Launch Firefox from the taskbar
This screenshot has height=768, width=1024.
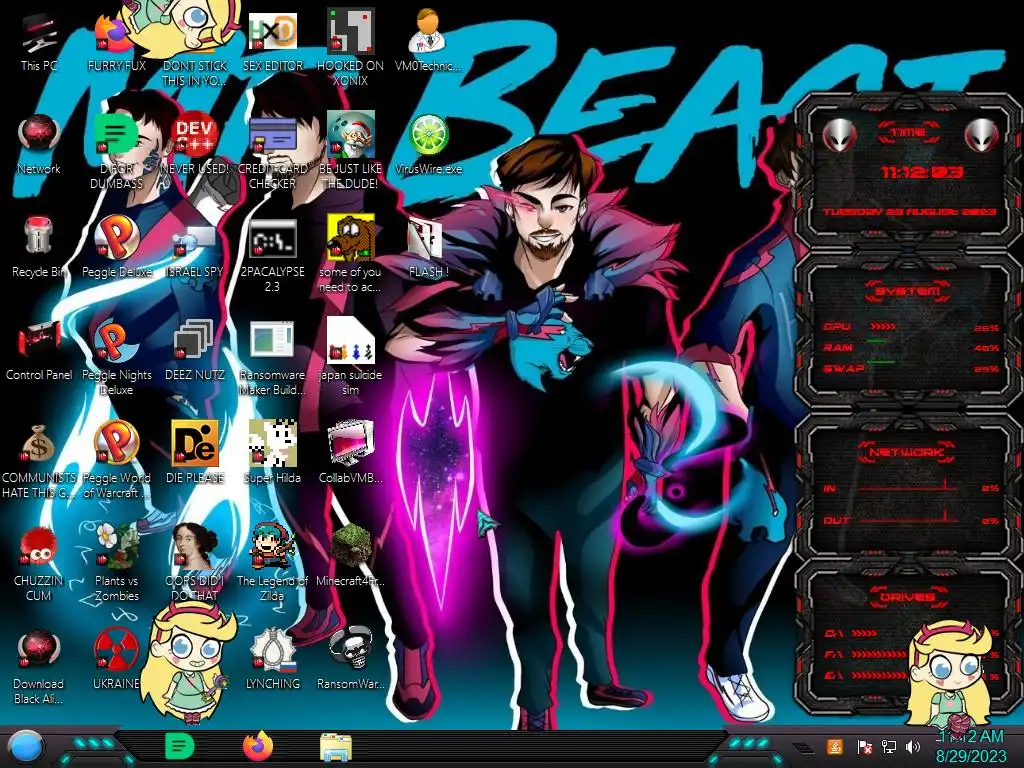click(x=258, y=746)
